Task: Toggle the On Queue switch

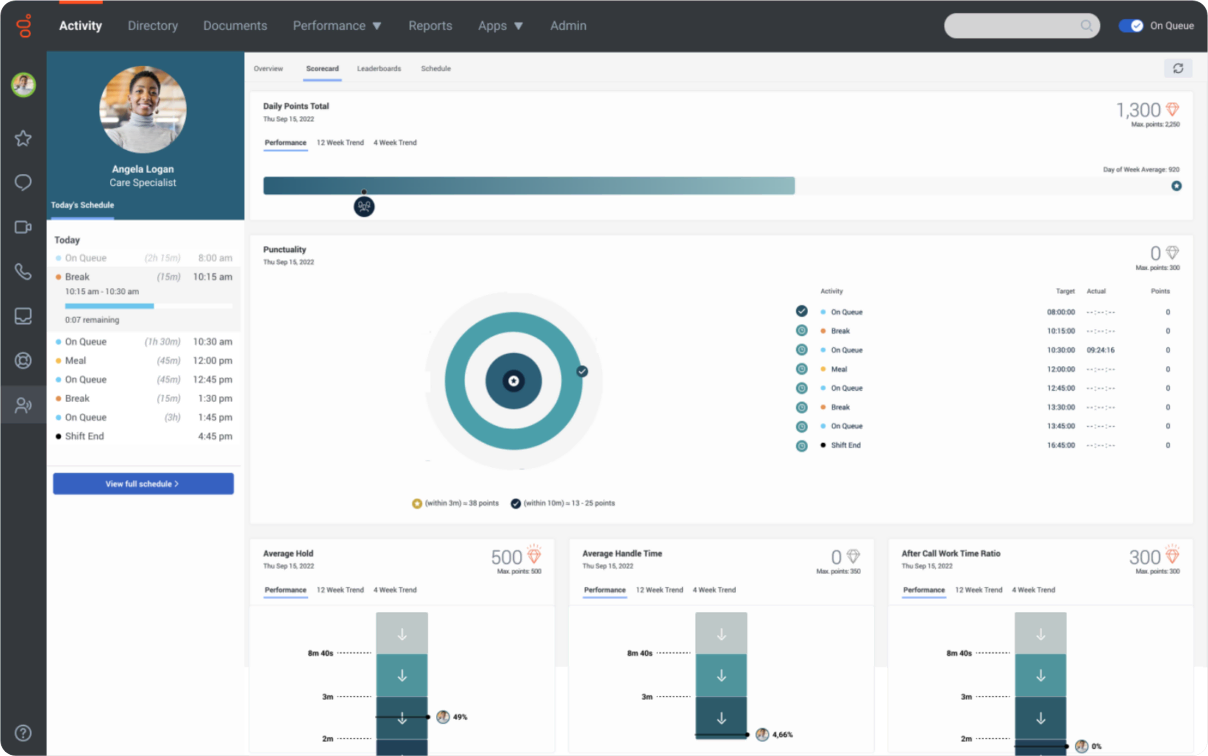Action: coord(1131,26)
